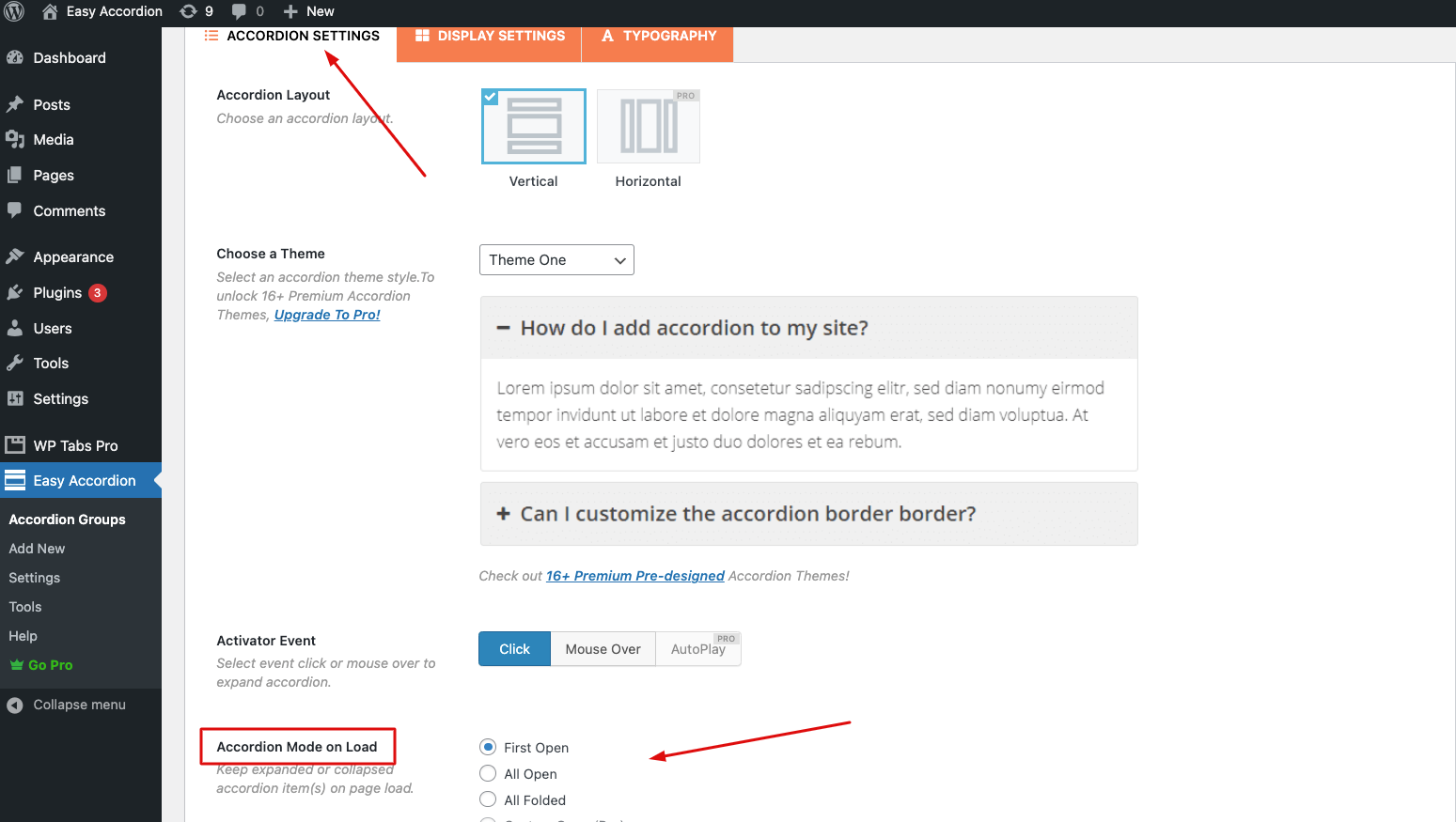Click the Tools wrench icon

15,363
